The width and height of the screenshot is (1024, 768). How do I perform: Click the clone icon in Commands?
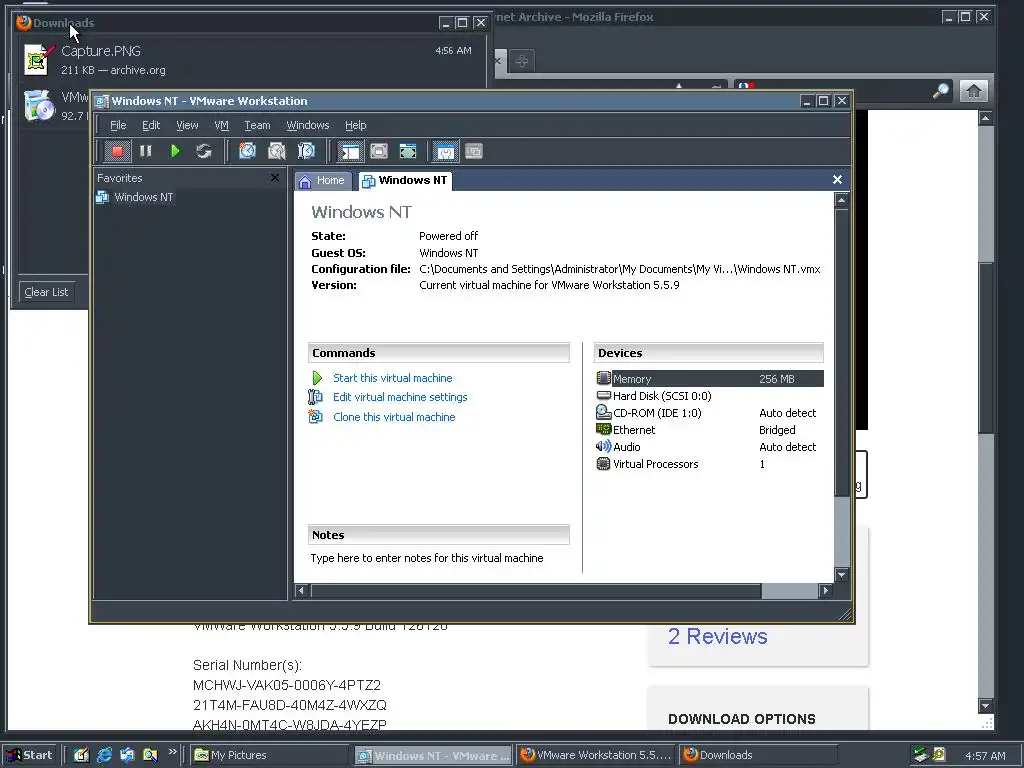coord(315,417)
